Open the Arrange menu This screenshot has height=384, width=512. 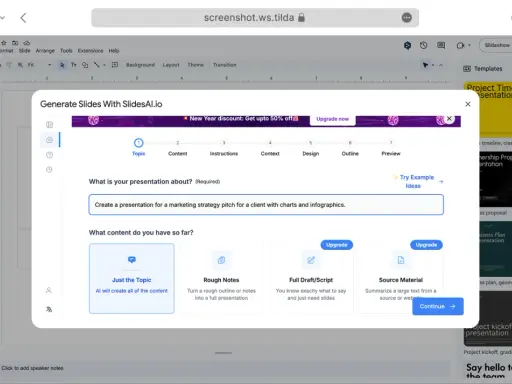pos(45,51)
